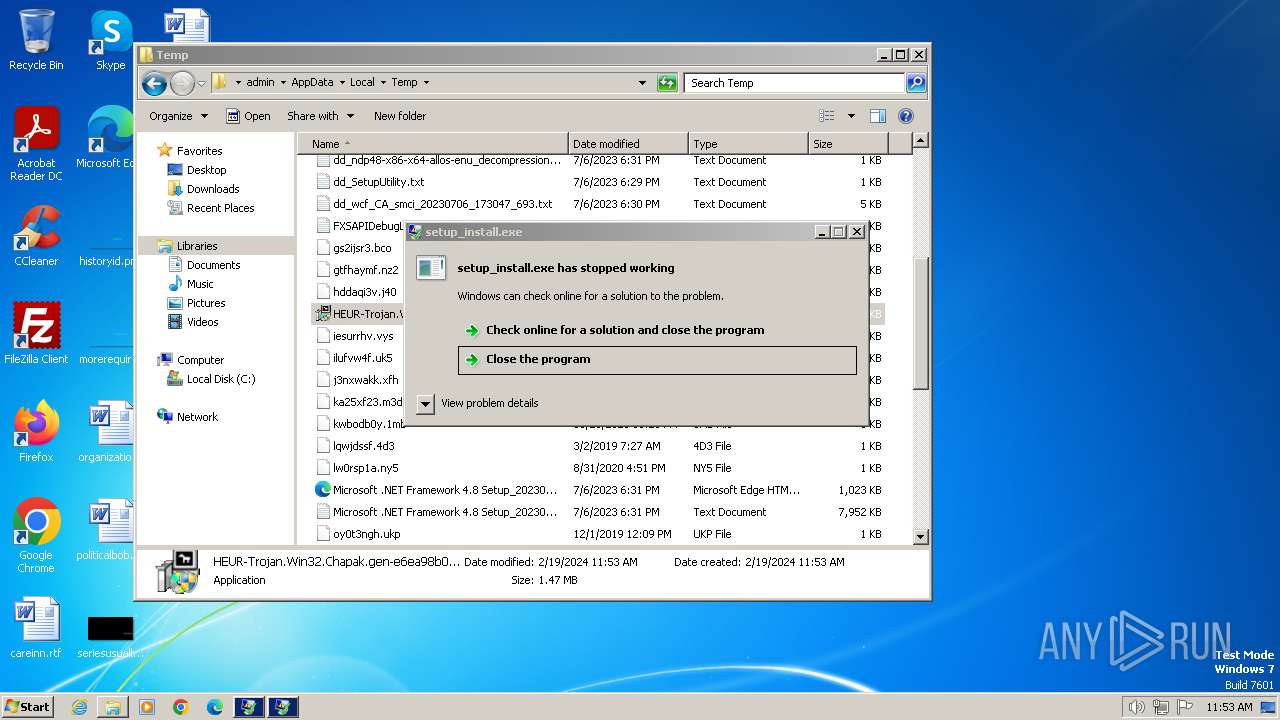Viewport: 1280px width, 720px height.
Task: Open recent pages dropdown arrow
Action: coord(201,83)
